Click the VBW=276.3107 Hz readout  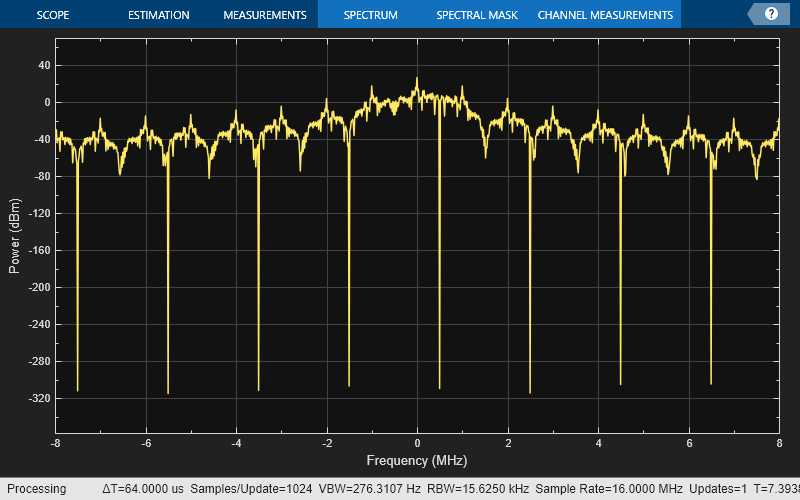(369, 489)
